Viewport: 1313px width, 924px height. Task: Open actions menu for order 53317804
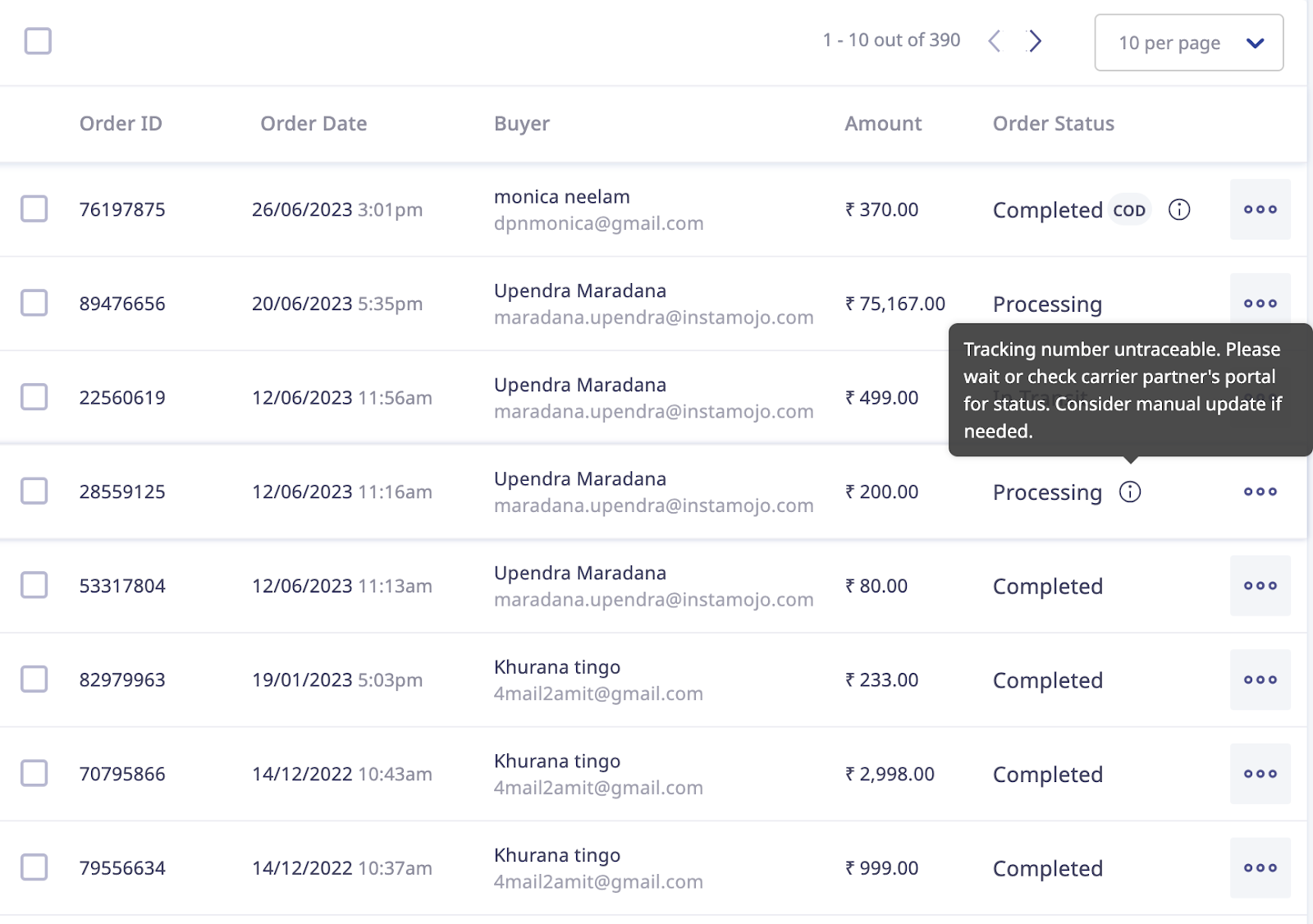click(1260, 586)
